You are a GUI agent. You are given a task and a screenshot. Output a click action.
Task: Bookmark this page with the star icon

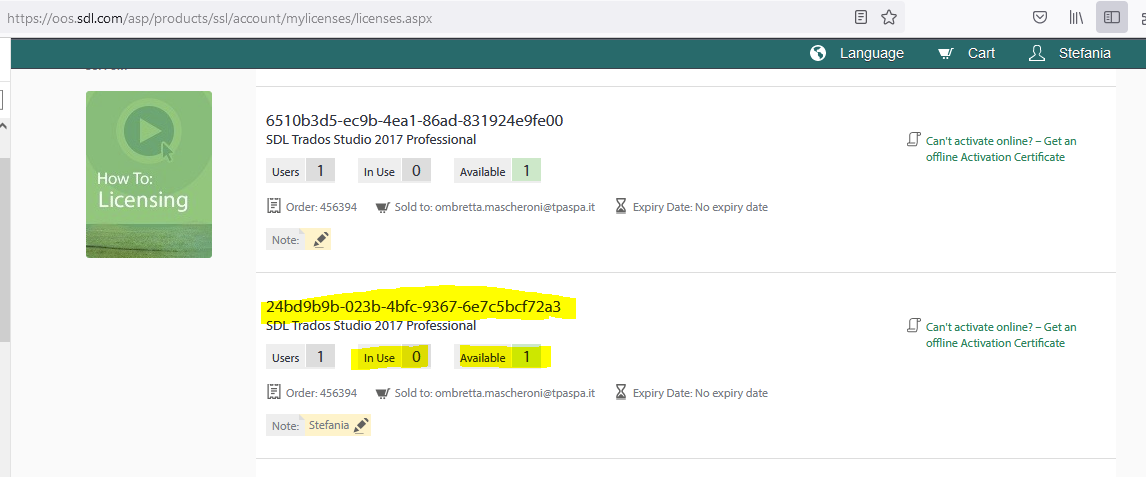coord(888,18)
